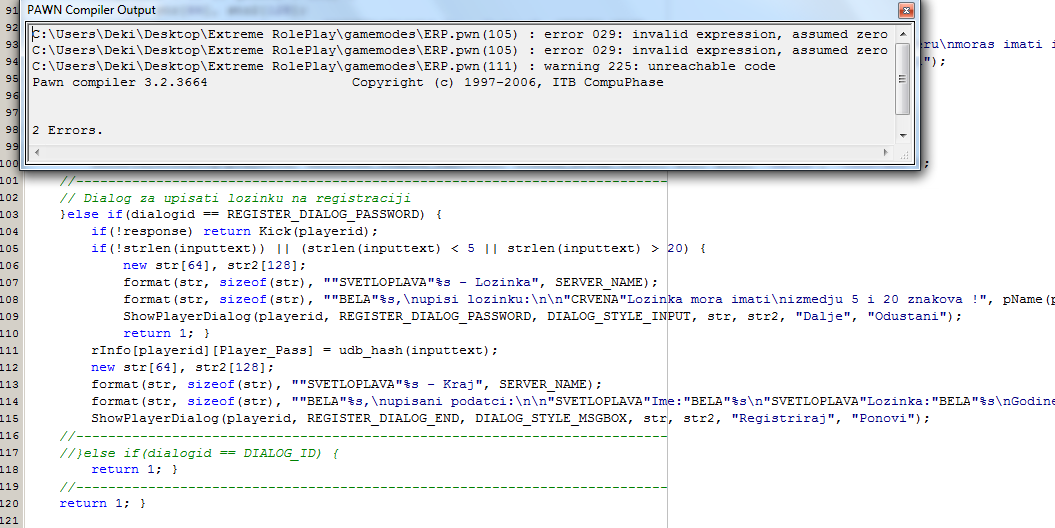Image resolution: width=1055 pixels, height=528 pixels.
Task: Click the horizontal scrollbar track in compiler output
Action: point(460,153)
